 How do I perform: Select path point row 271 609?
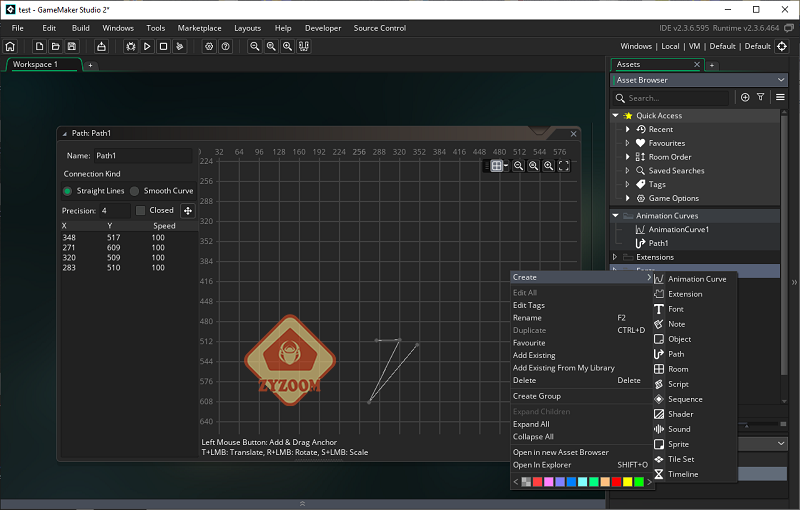[129, 248]
